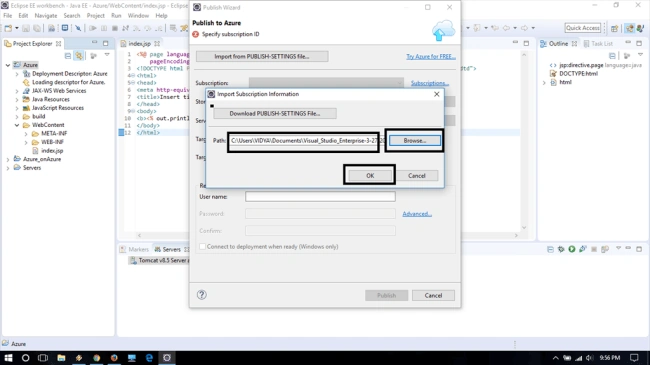Click the Save toolbar icon

tap(26, 28)
